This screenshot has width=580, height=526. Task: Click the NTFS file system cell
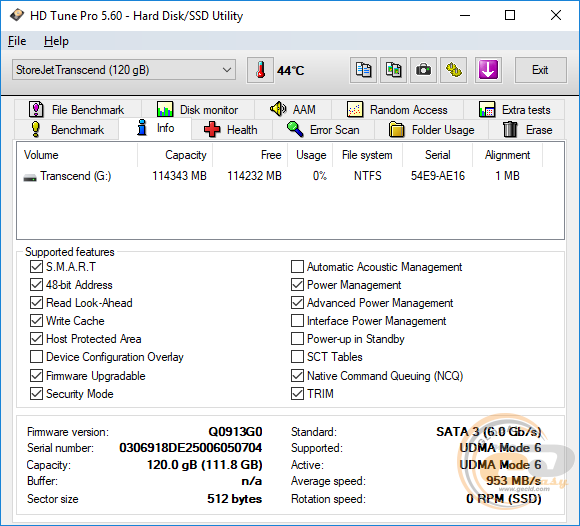pyautogui.click(x=367, y=176)
